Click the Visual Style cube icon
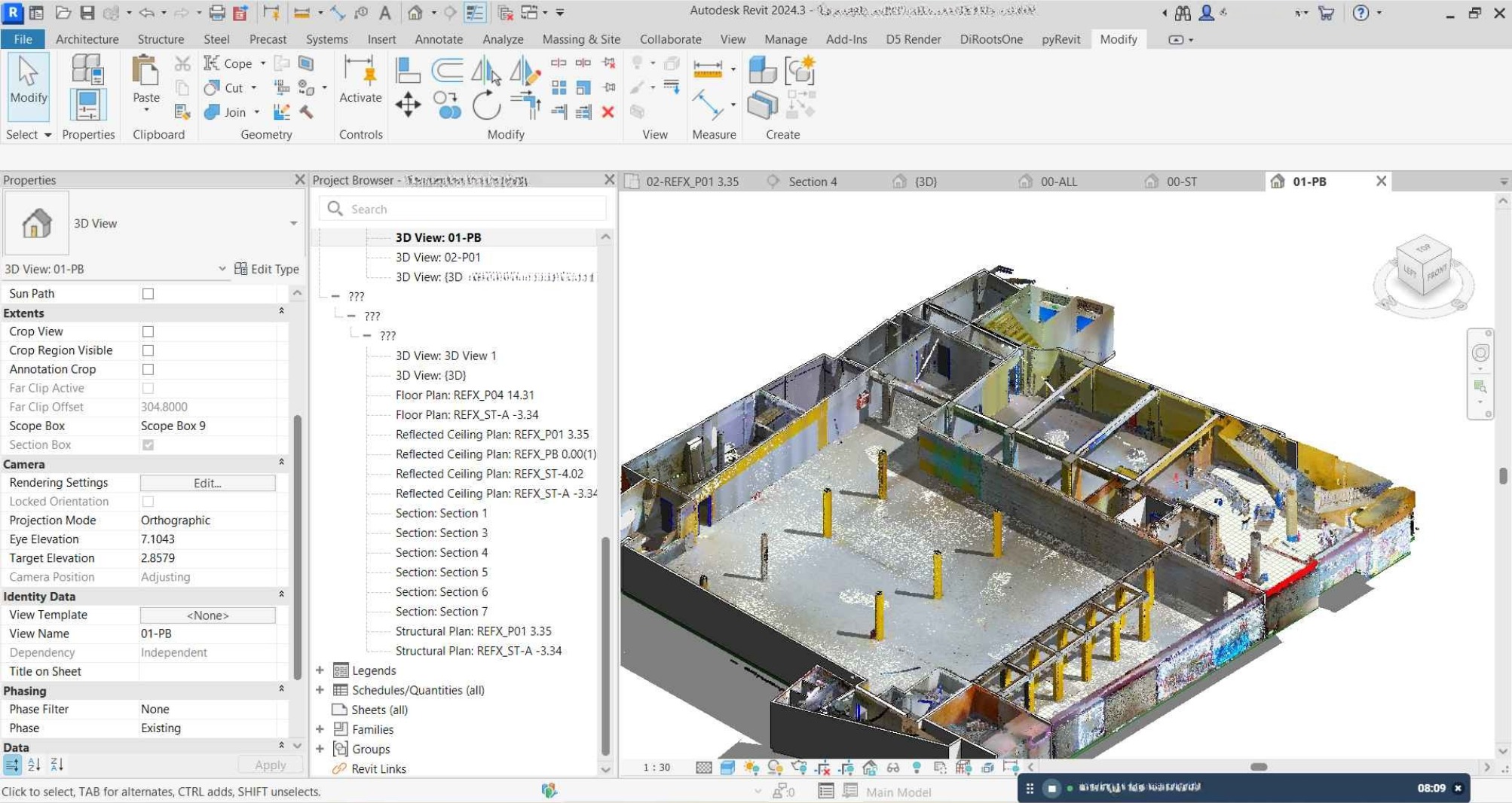 727,768
